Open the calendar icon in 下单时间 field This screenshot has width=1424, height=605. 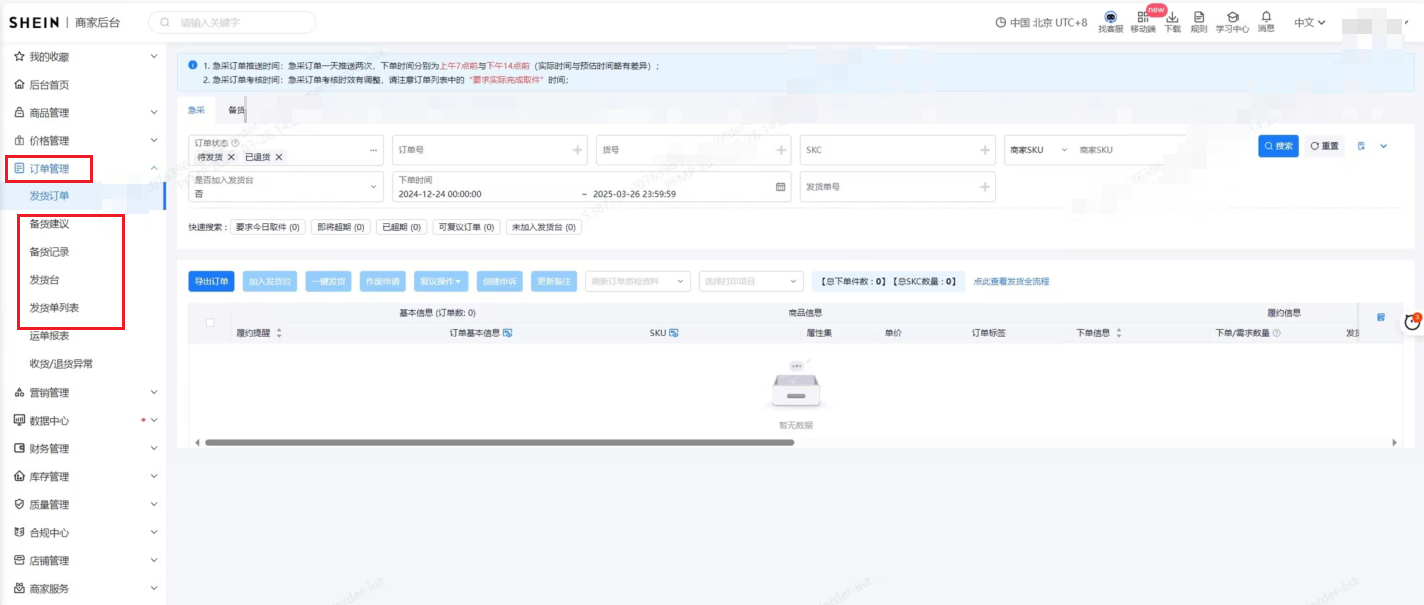(x=781, y=187)
